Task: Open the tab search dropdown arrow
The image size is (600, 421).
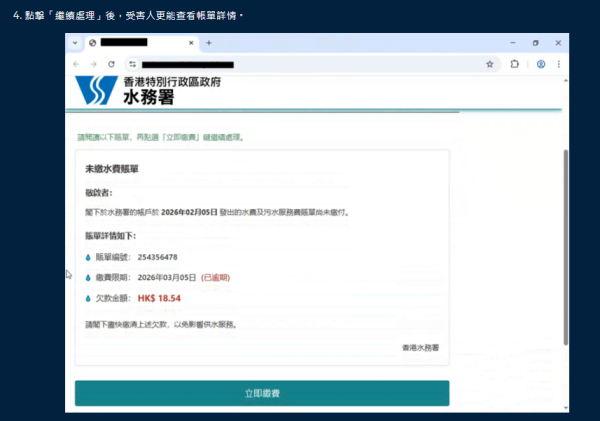Action: (x=75, y=43)
